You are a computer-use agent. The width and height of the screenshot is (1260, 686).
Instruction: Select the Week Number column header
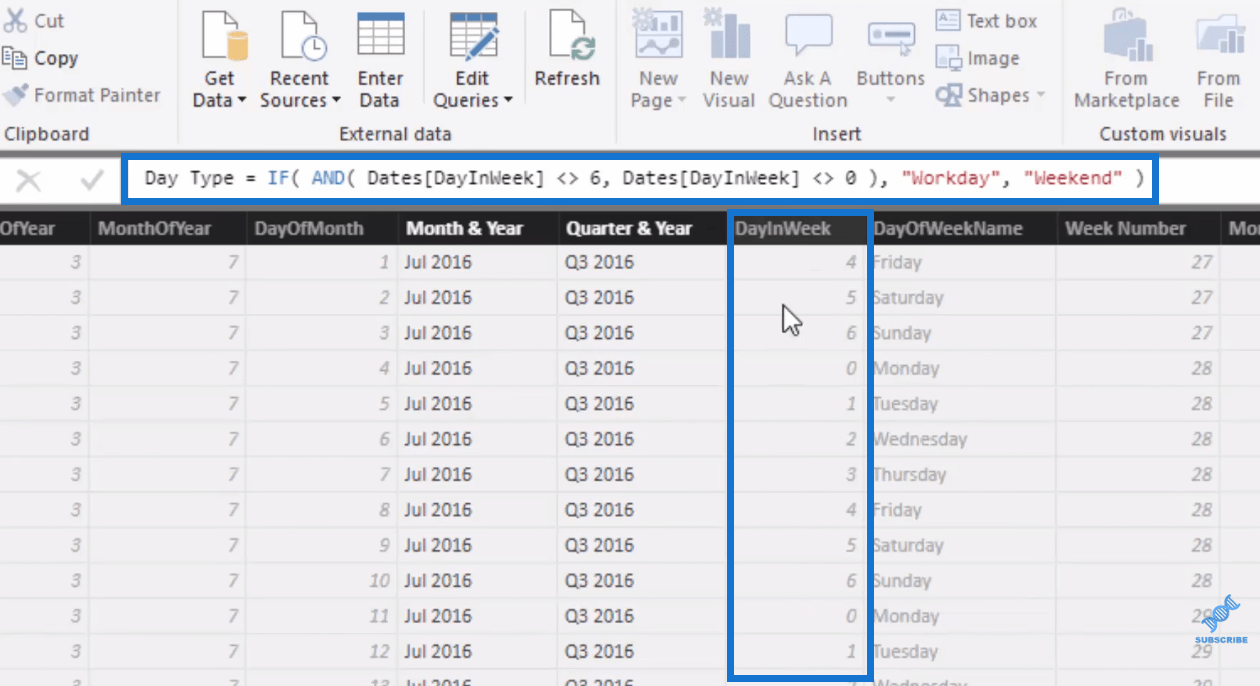[x=1140, y=228]
